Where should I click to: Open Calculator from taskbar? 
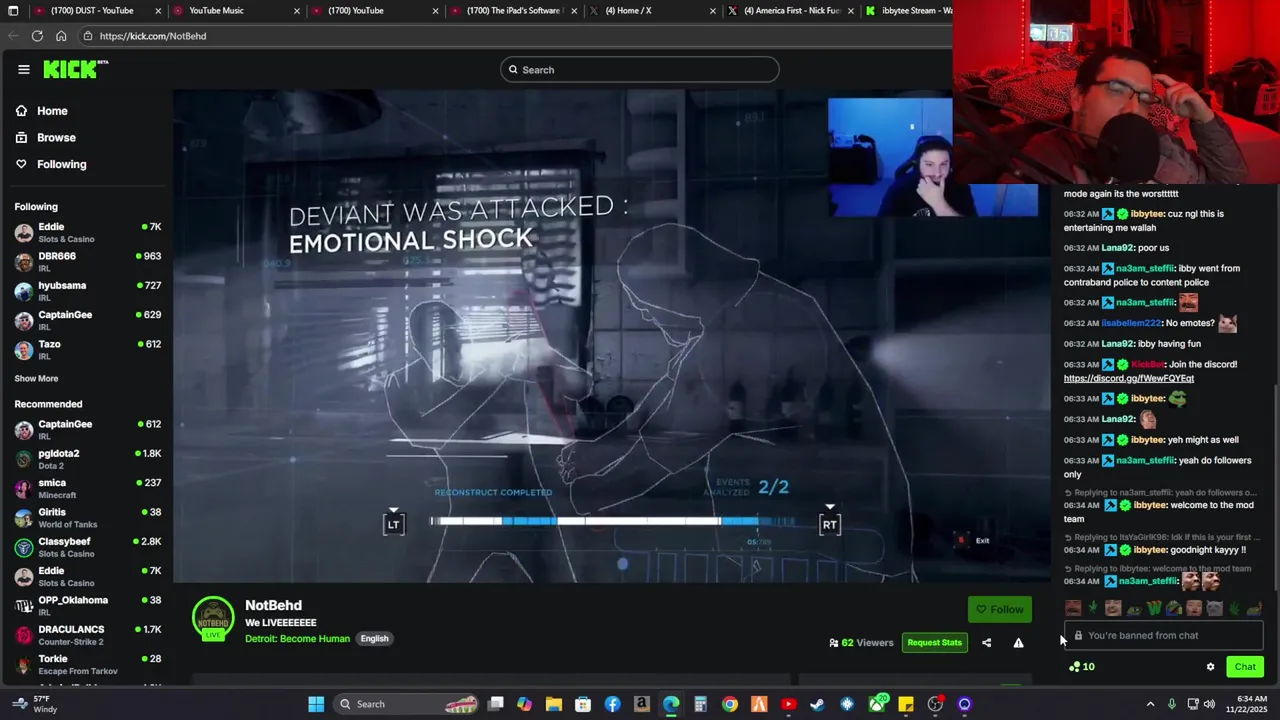700,704
